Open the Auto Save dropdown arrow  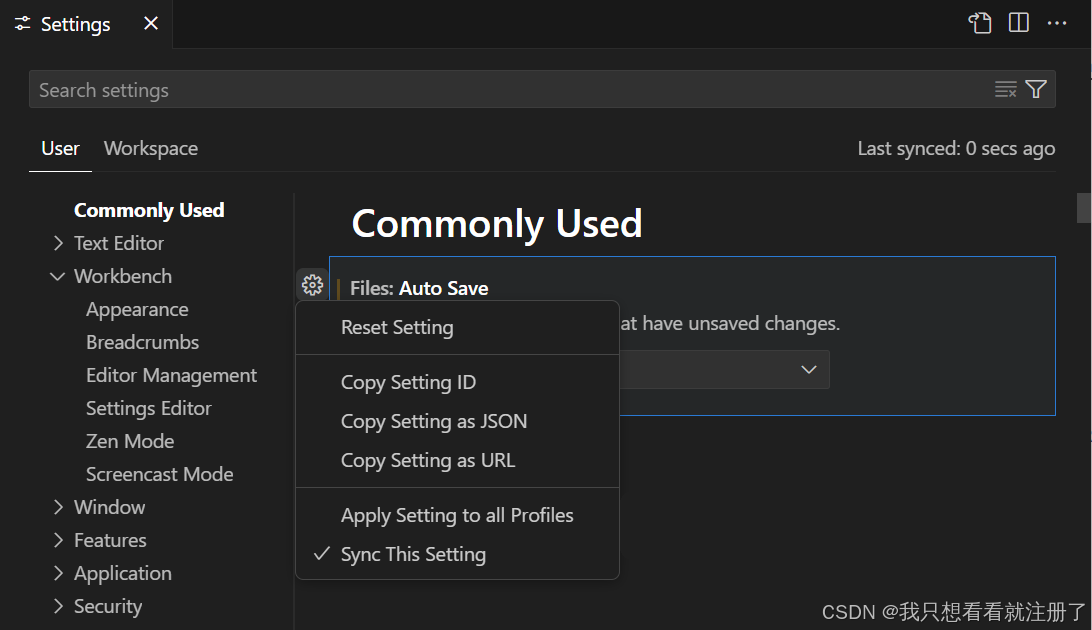pos(809,370)
